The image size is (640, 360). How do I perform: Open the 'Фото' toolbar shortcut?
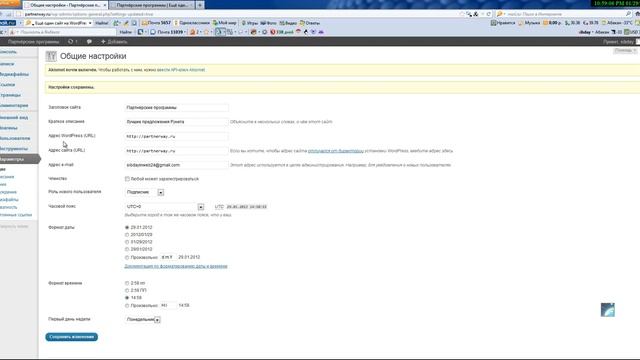(x=268, y=23)
